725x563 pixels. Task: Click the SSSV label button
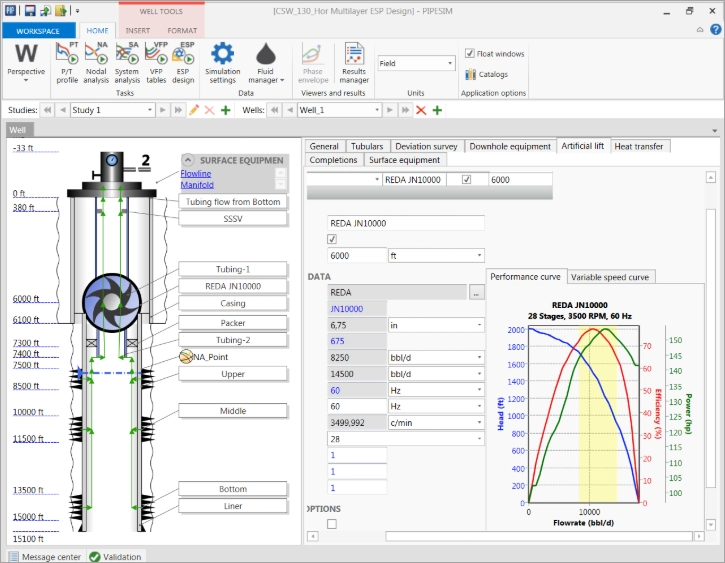[233, 219]
